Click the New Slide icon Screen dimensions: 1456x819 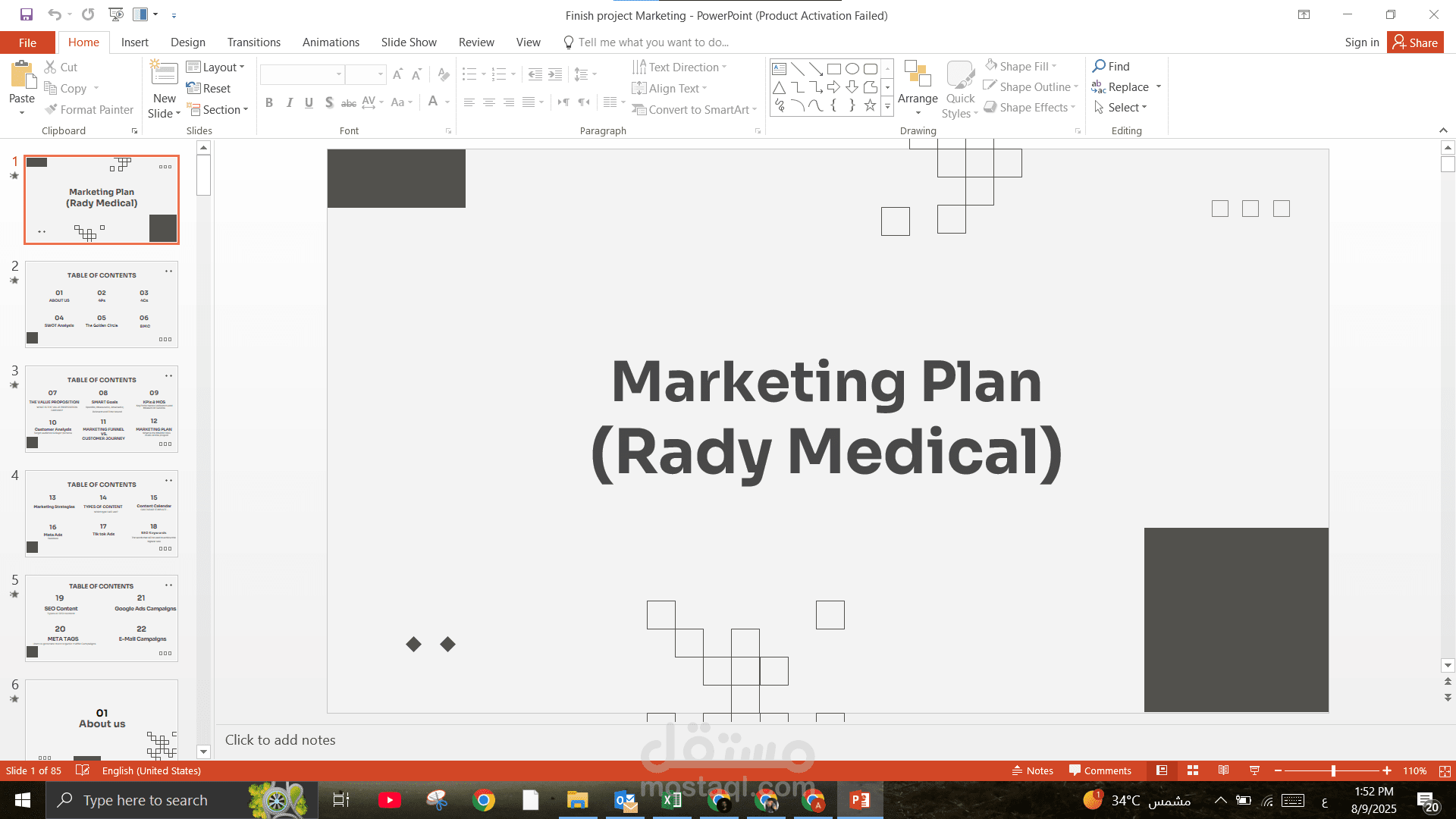coord(164,73)
